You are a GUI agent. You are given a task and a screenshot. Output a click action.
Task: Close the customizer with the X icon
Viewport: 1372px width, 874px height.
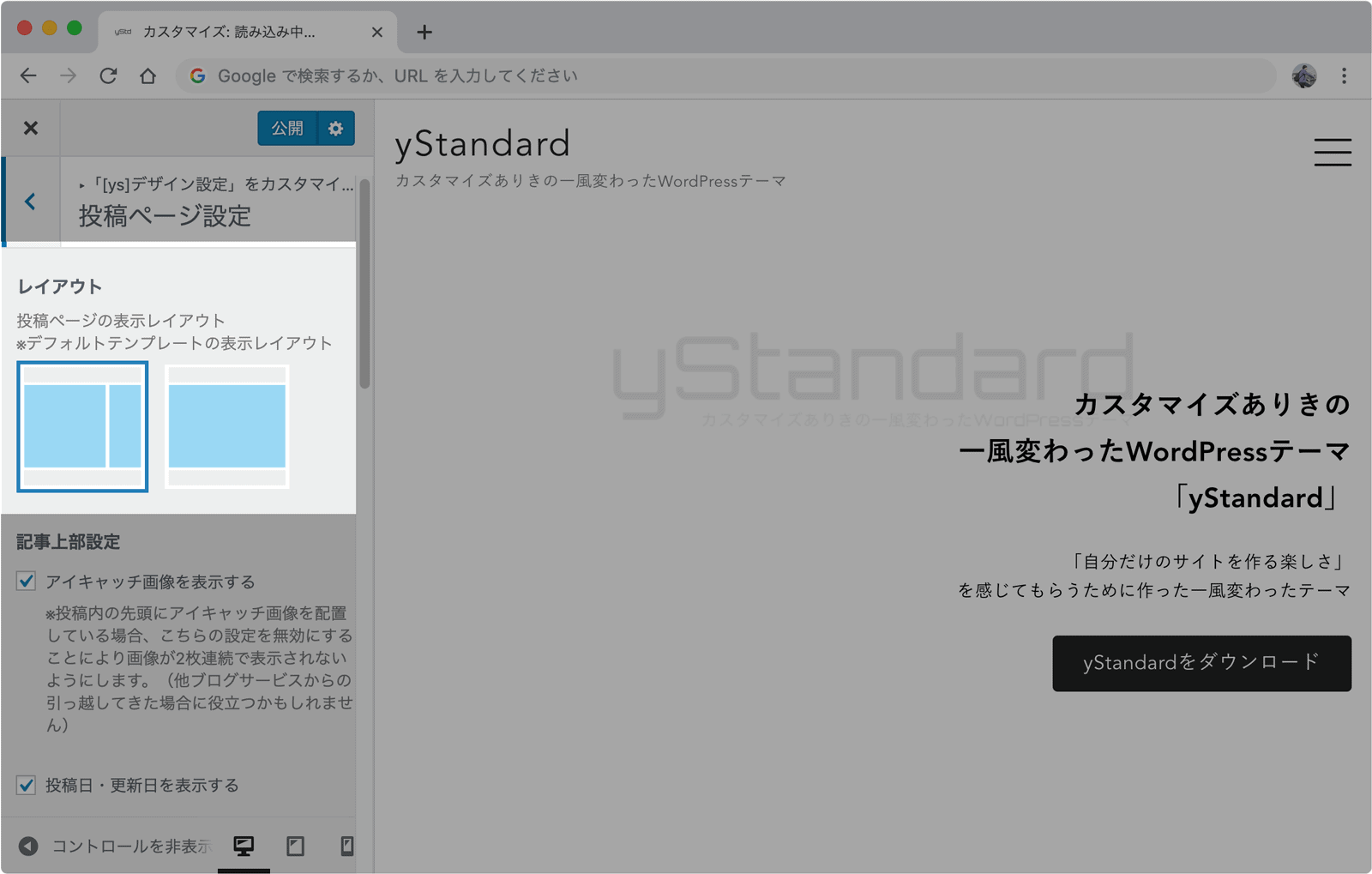coord(31,128)
